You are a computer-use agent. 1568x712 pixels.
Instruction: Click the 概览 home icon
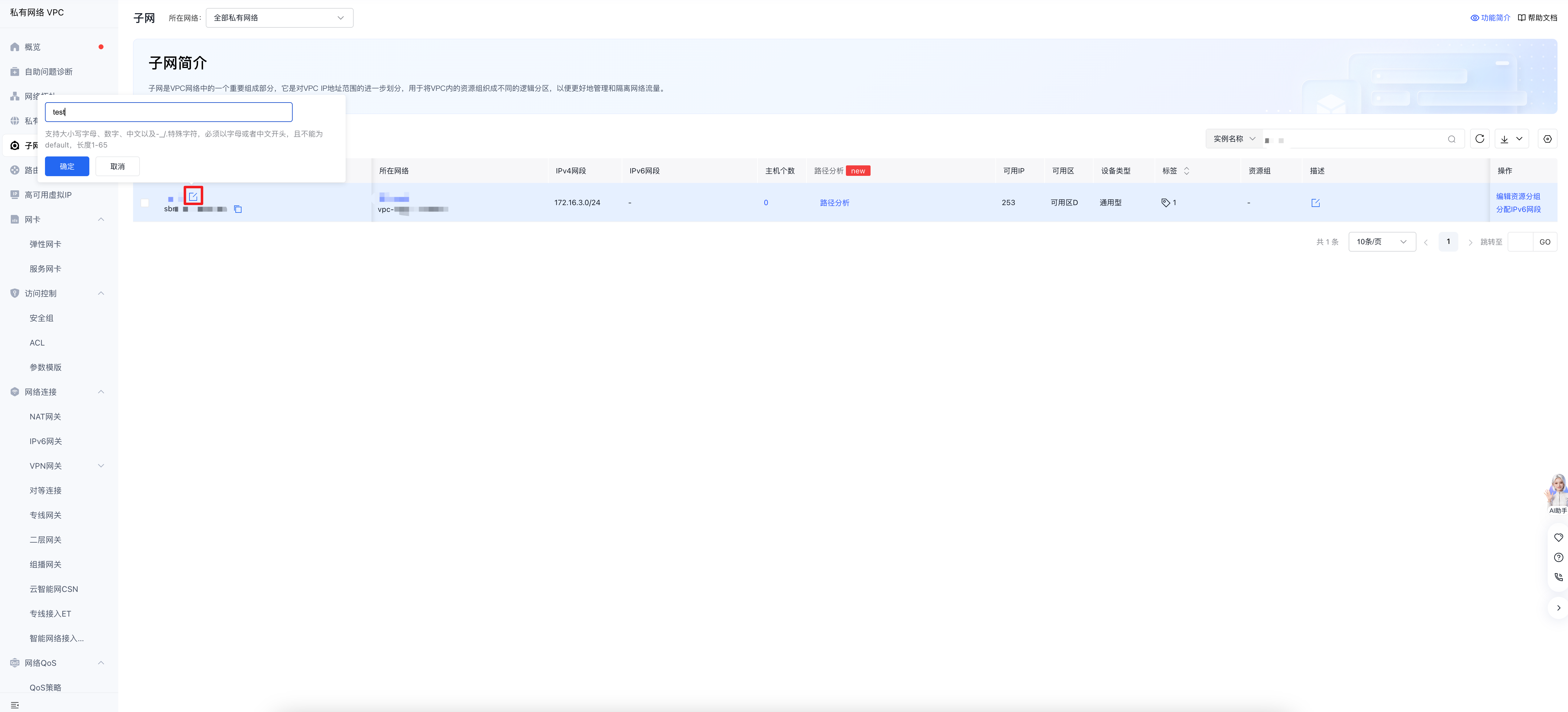[14, 47]
